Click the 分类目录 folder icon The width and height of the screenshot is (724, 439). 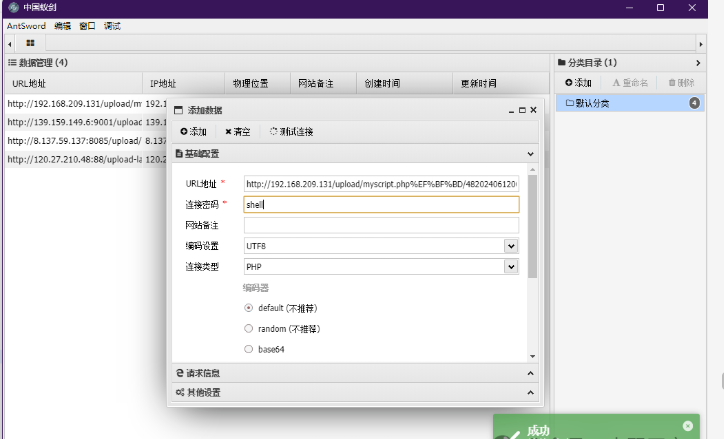click(x=562, y=62)
